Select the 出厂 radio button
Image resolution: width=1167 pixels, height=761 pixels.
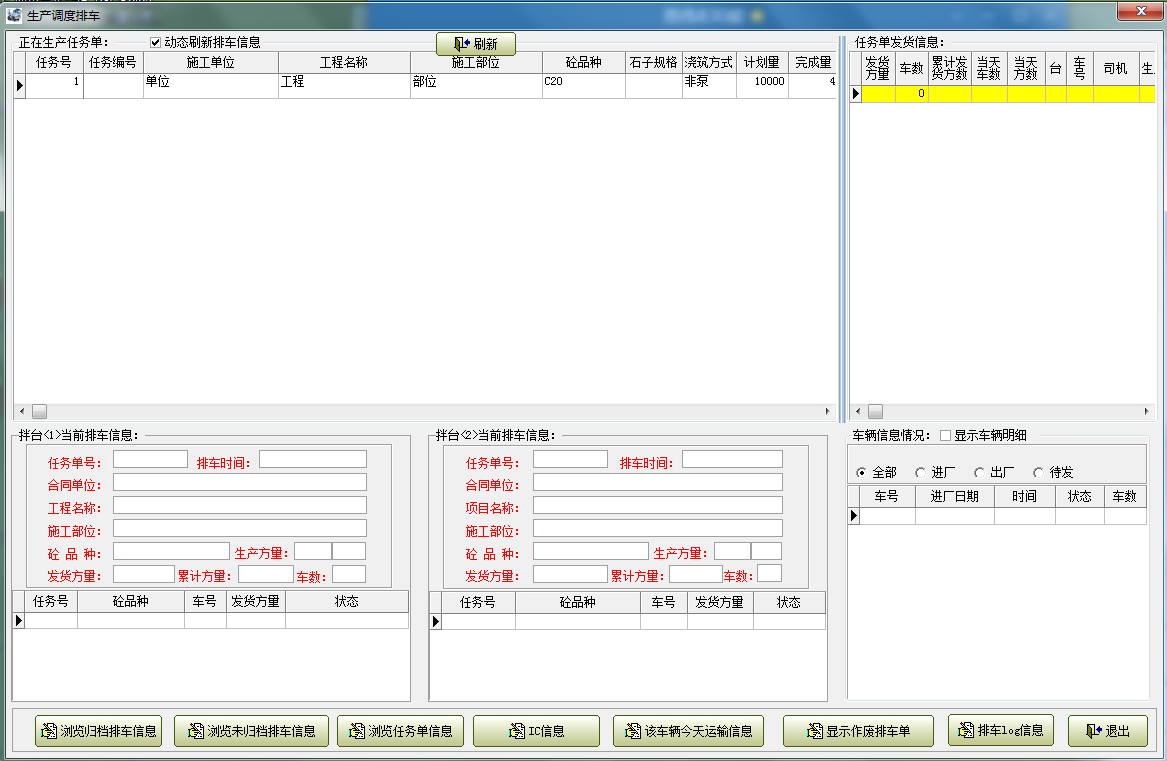(x=979, y=472)
